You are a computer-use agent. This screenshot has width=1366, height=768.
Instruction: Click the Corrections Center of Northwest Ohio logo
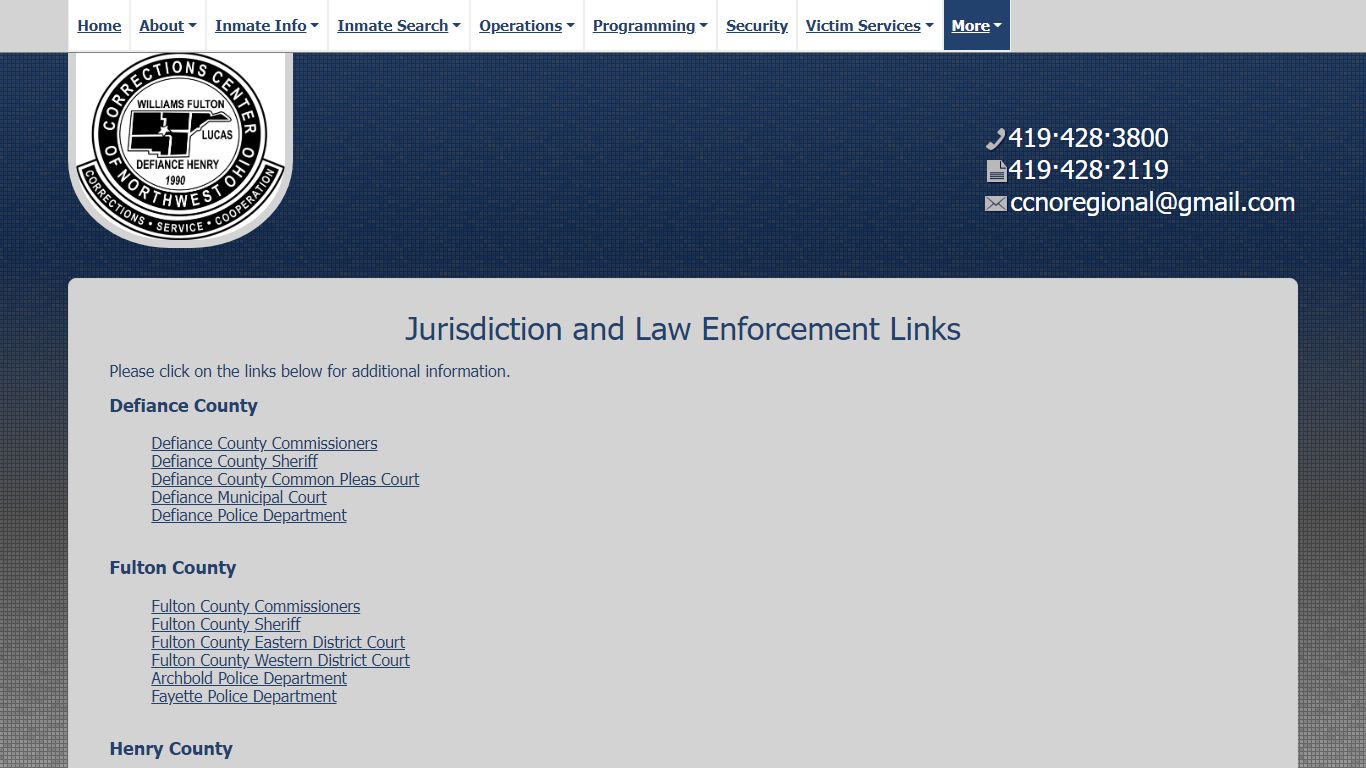tap(181, 148)
